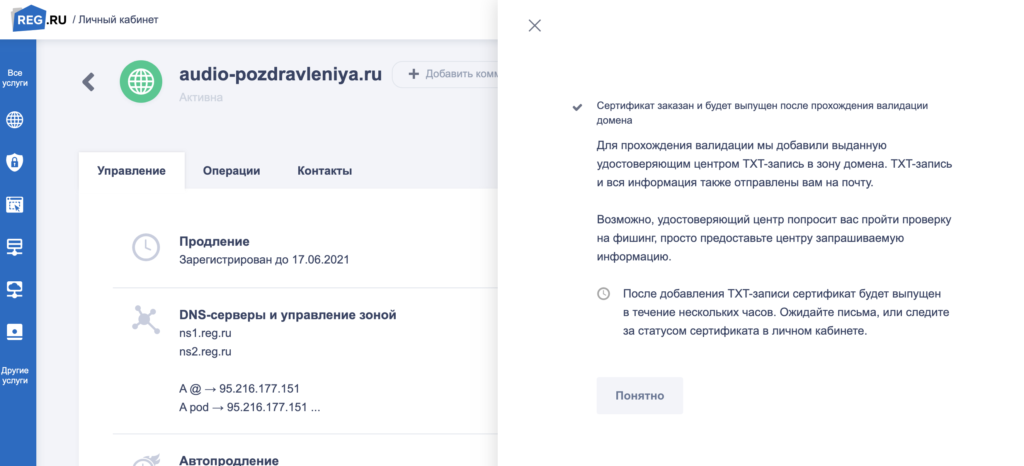Screen dimensions: 1024x466
Task: Click the ns1.reg.ru text
Action: point(205,334)
